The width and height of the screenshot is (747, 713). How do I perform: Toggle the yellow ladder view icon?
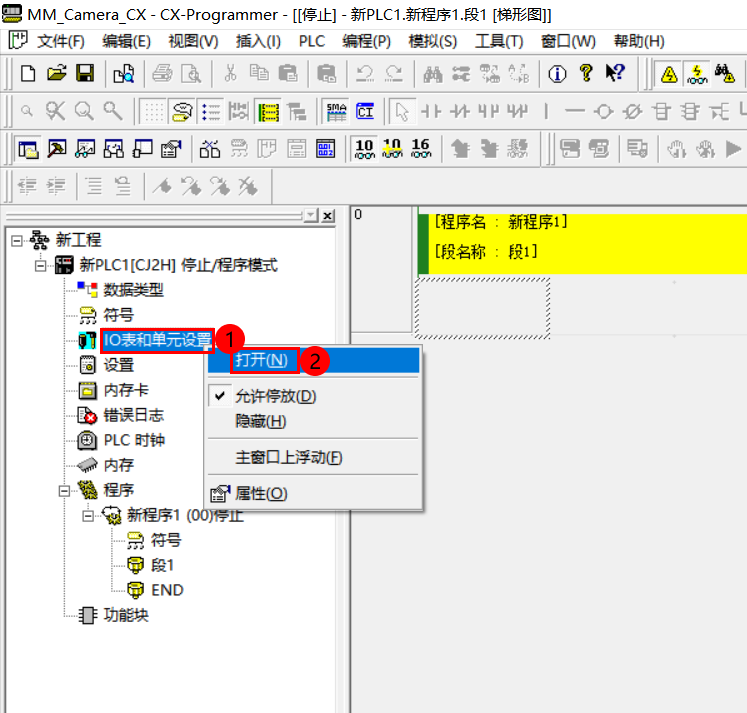point(268,112)
